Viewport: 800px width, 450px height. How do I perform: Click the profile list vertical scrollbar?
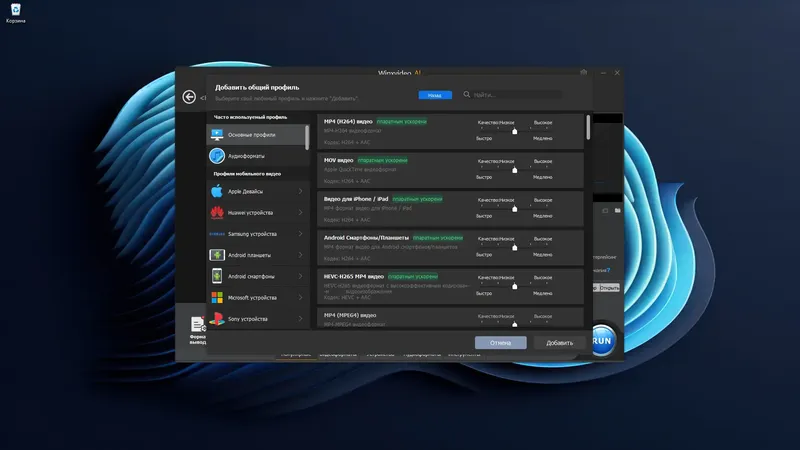pyautogui.click(x=588, y=127)
